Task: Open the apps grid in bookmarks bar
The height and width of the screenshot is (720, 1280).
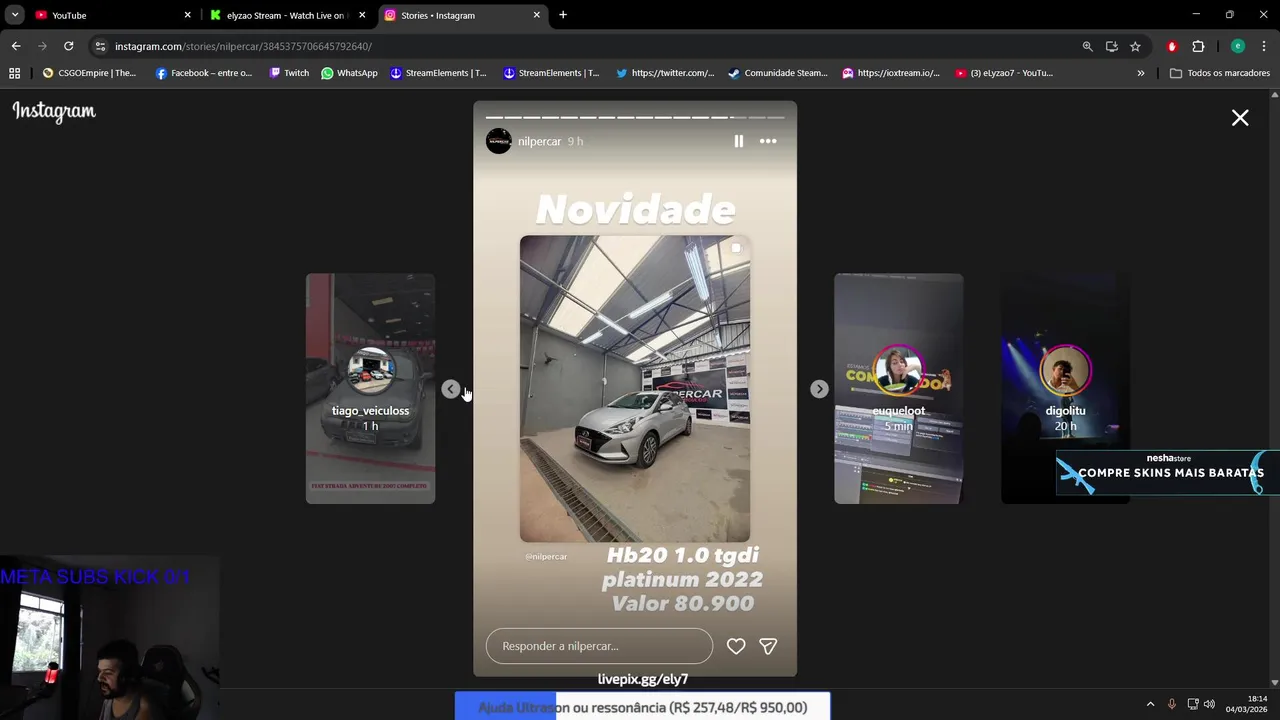Action: click(x=14, y=73)
